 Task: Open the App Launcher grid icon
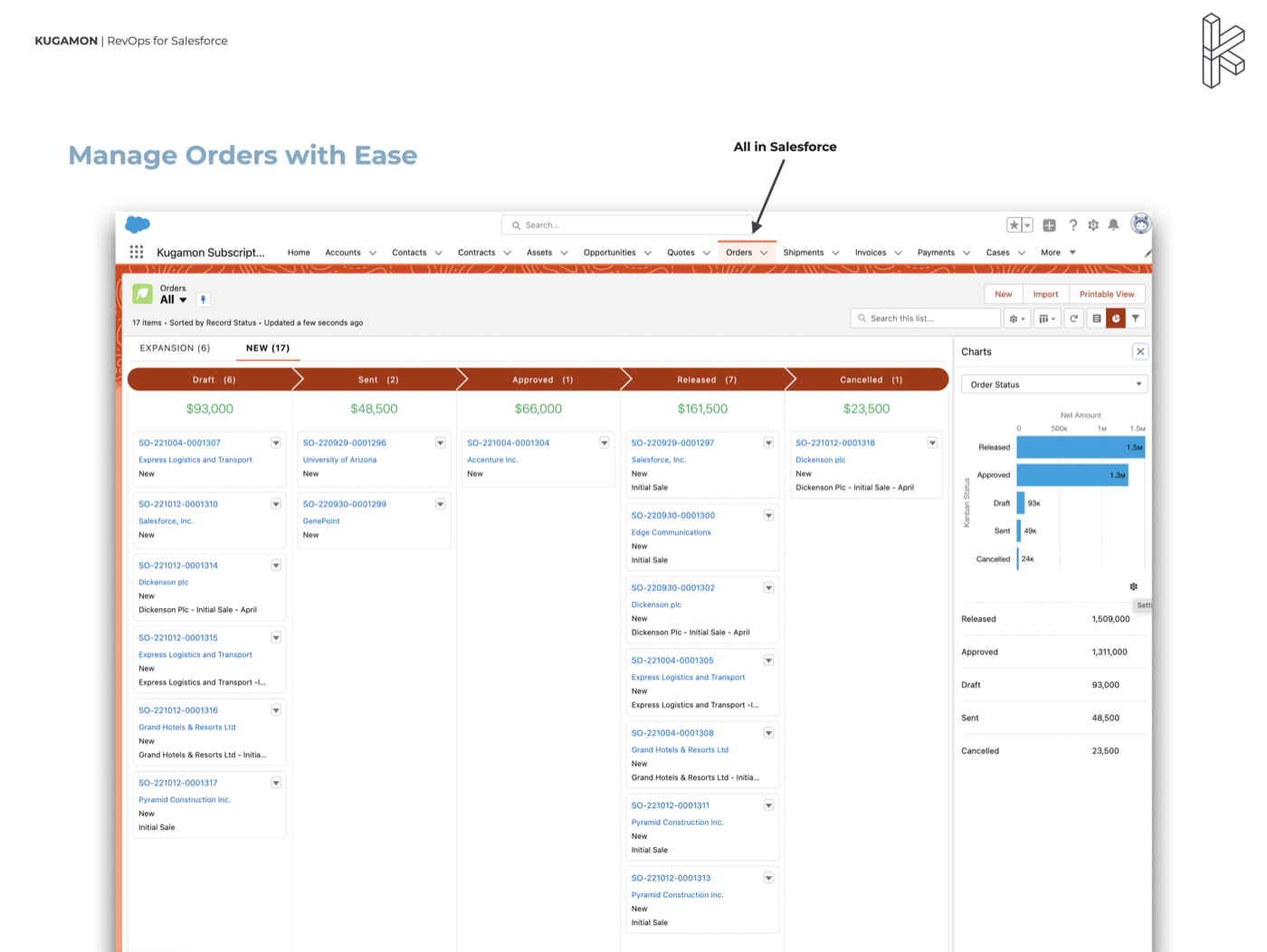(137, 252)
